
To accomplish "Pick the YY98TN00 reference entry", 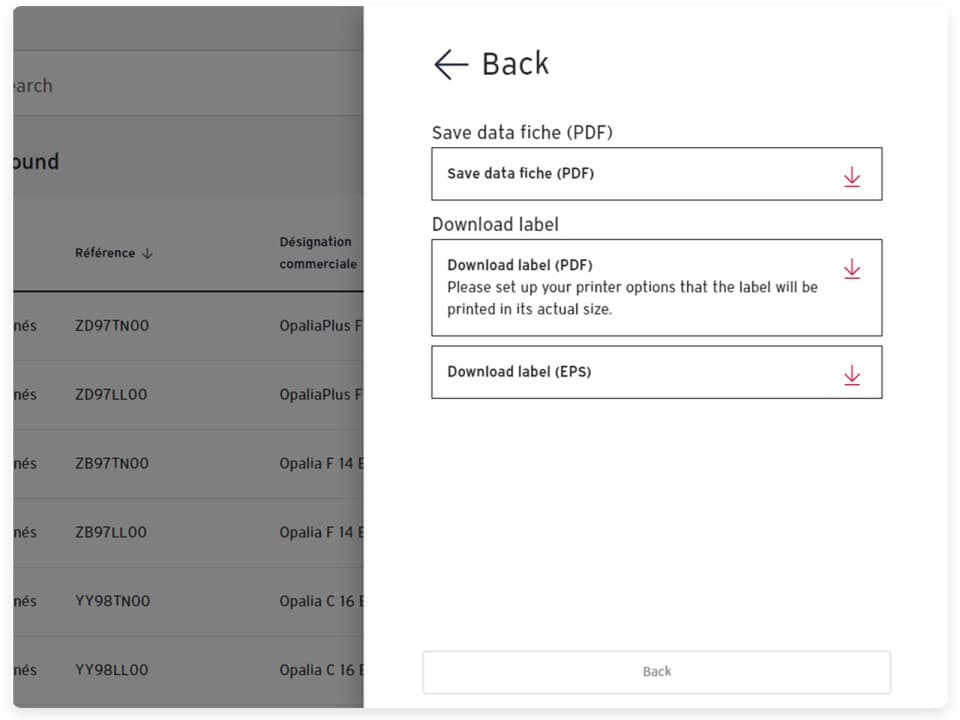I will click(x=112, y=602).
